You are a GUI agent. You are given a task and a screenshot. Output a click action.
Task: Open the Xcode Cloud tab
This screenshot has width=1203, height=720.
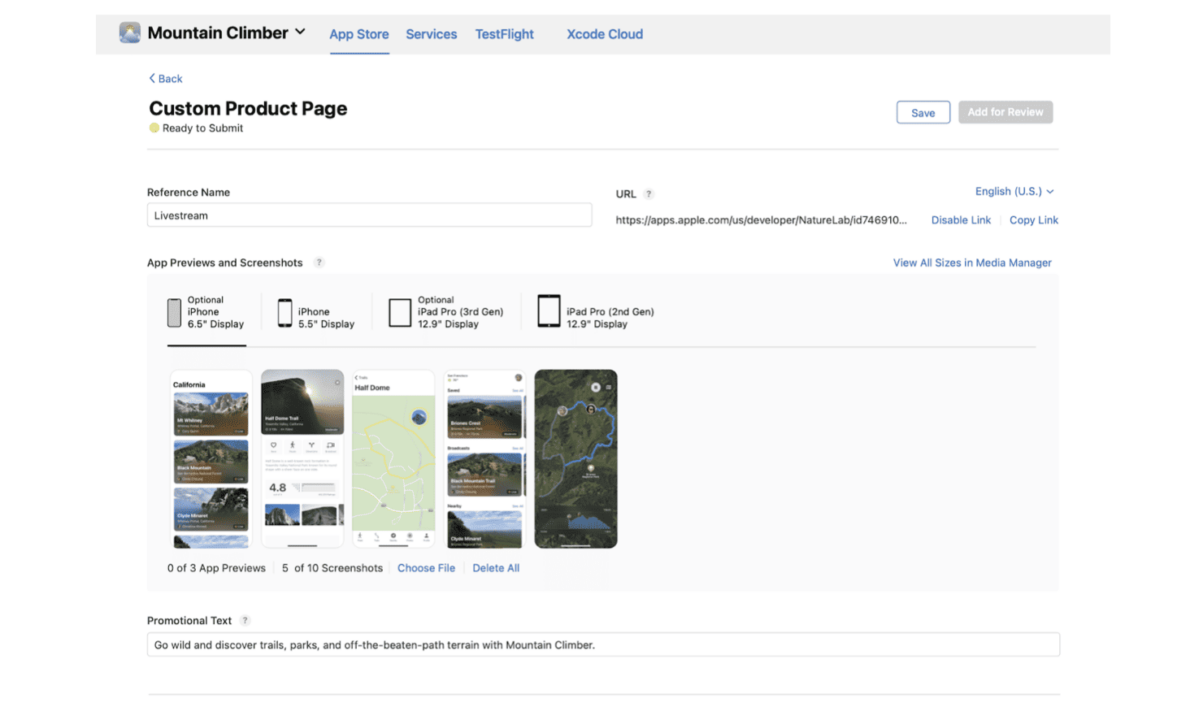[x=604, y=34]
